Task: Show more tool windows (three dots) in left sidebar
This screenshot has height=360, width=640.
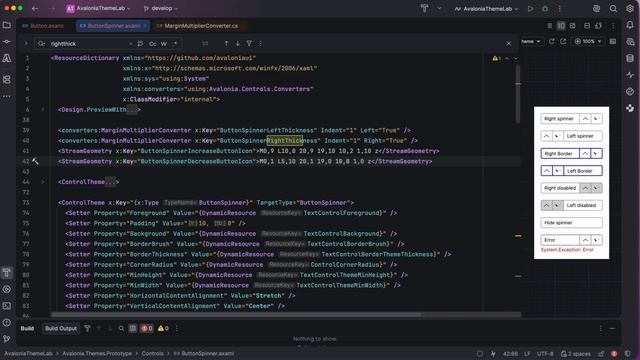Action: [x=7, y=96]
